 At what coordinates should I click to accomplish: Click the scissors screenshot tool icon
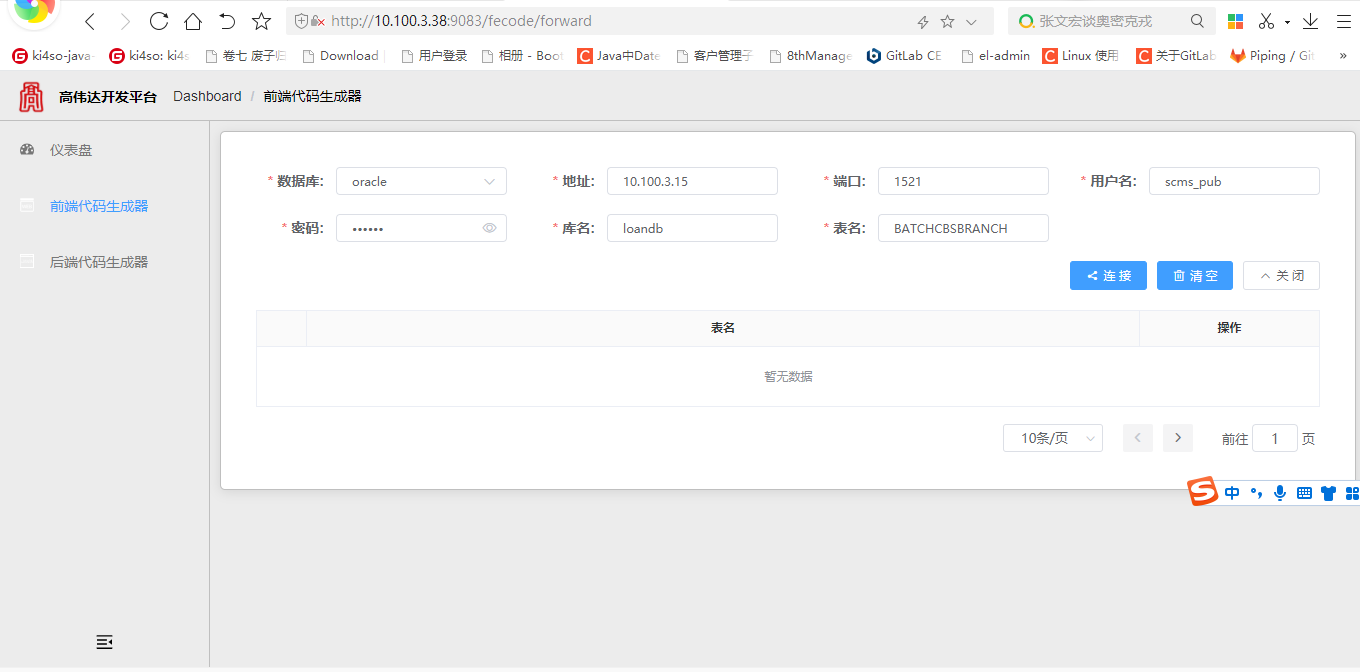click(1267, 21)
